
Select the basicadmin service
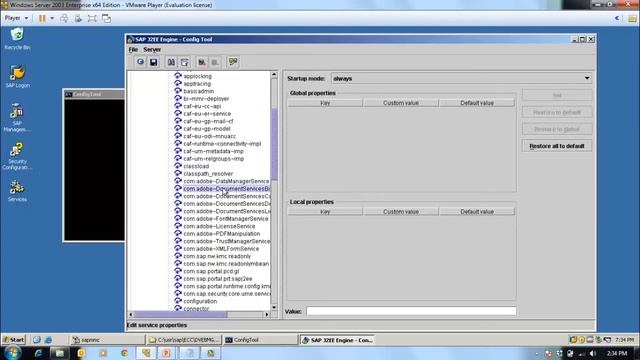198,91
